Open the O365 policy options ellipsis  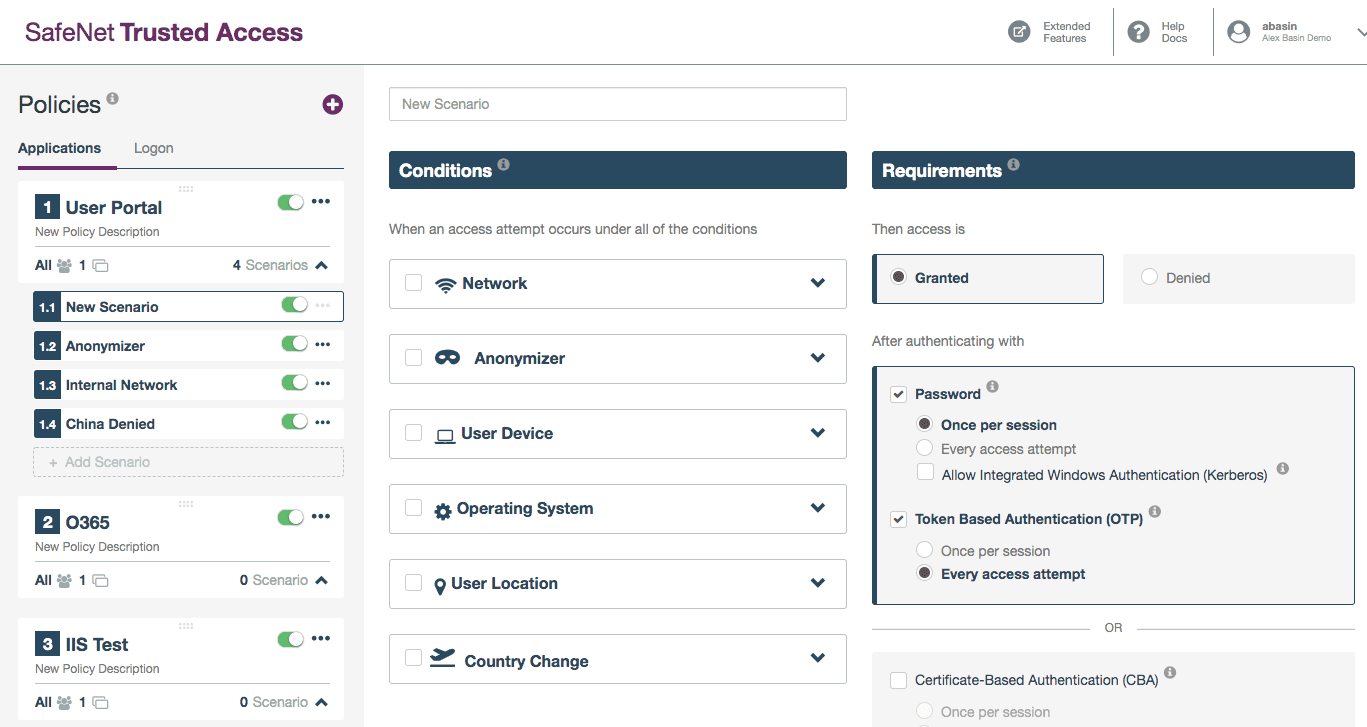click(x=321, y=517)
